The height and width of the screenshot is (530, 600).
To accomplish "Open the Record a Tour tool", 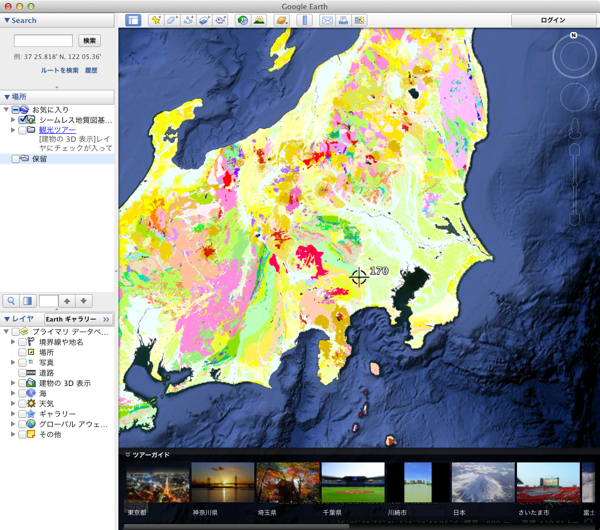I will [220, 20].
